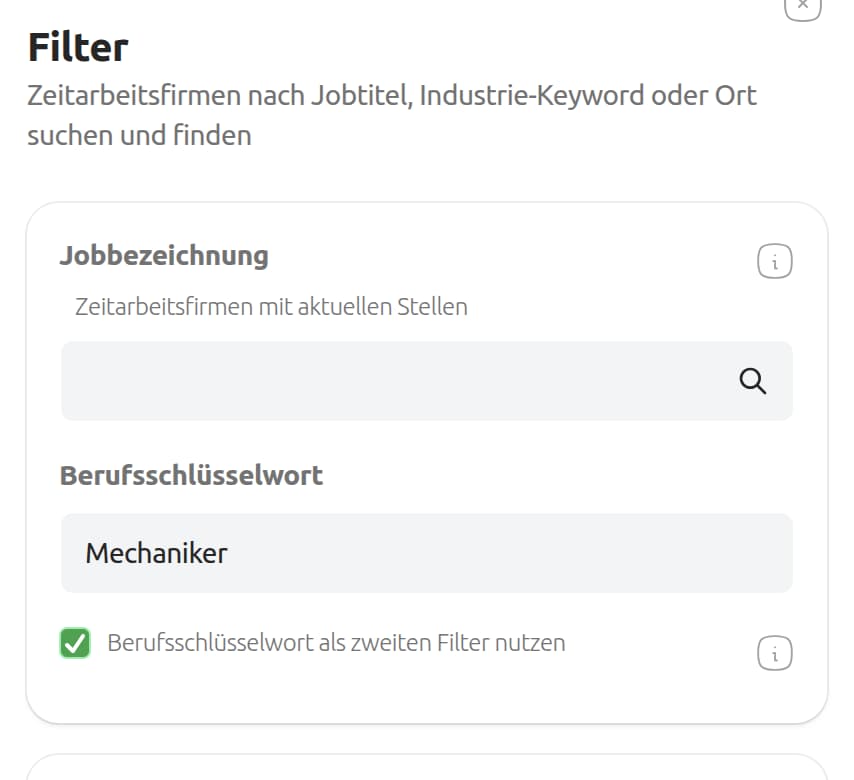This screenshot has width=854, height=780.
Task: Open info icon beside the Berufsschlüsselwort checkbox
Action: 775,654
